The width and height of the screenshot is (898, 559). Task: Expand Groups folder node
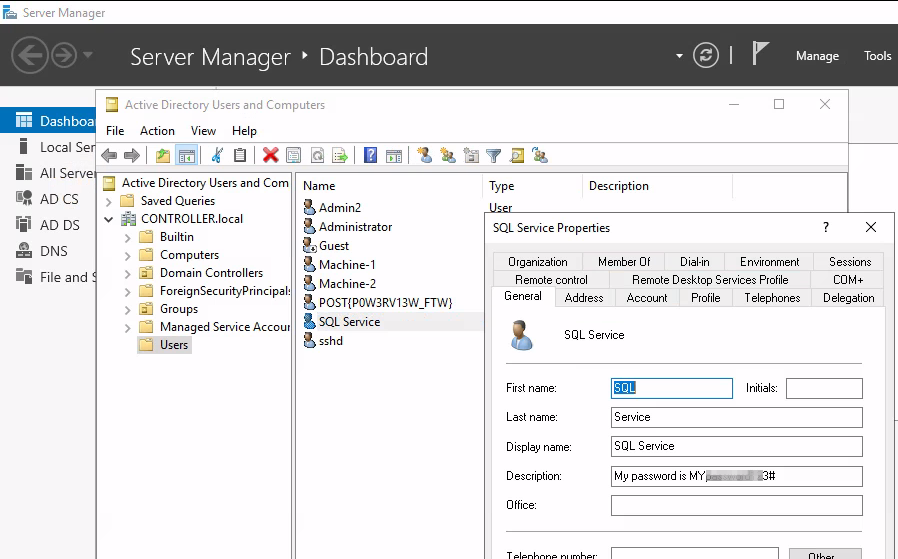pyautogui.click(x=128, y=310)
